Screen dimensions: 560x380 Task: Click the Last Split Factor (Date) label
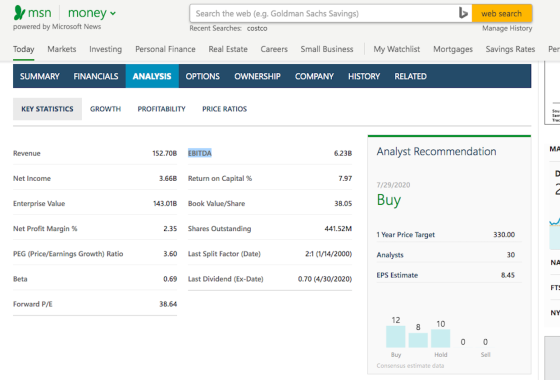coord(224,254)
